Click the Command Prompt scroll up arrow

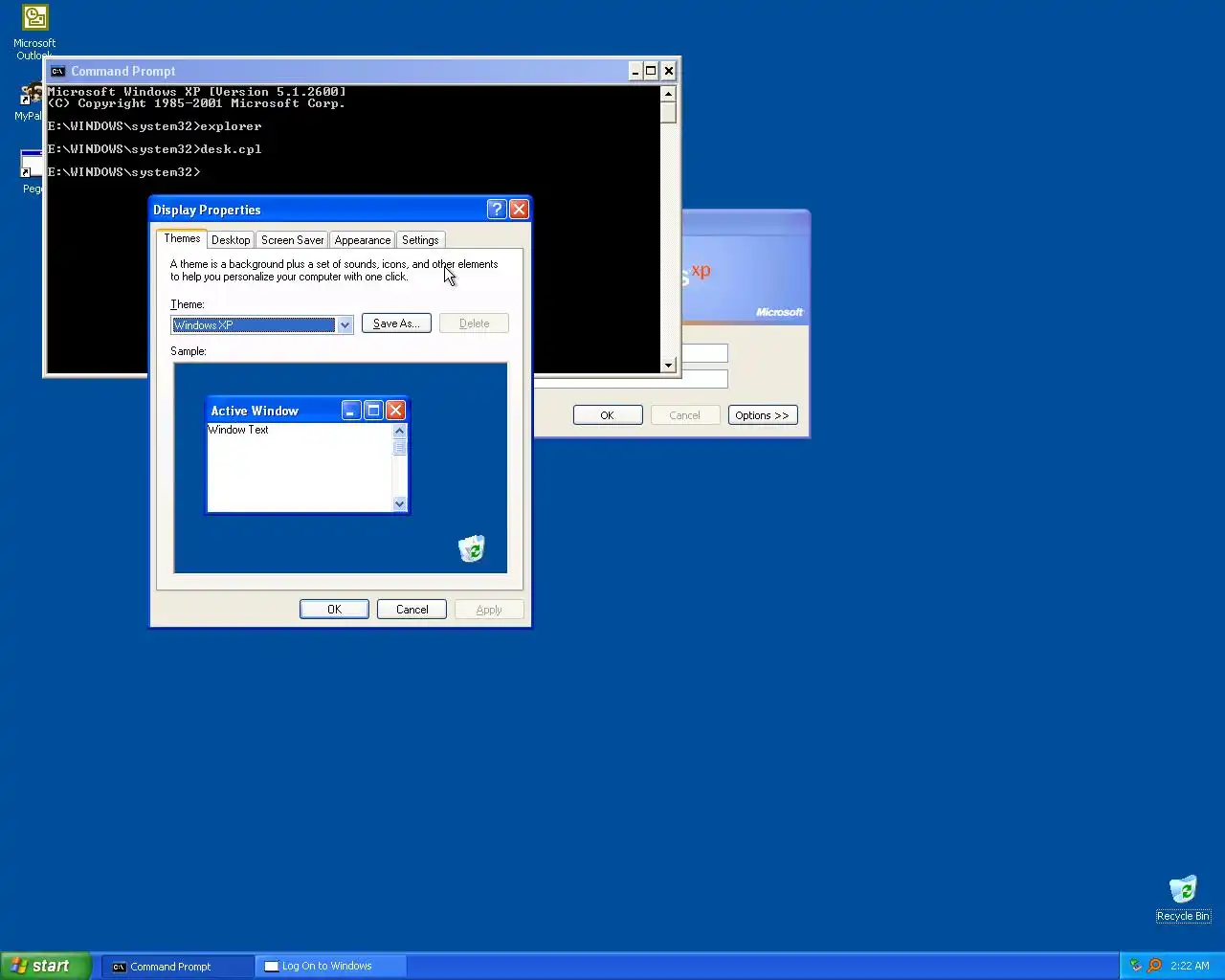[x=668, y=94]
